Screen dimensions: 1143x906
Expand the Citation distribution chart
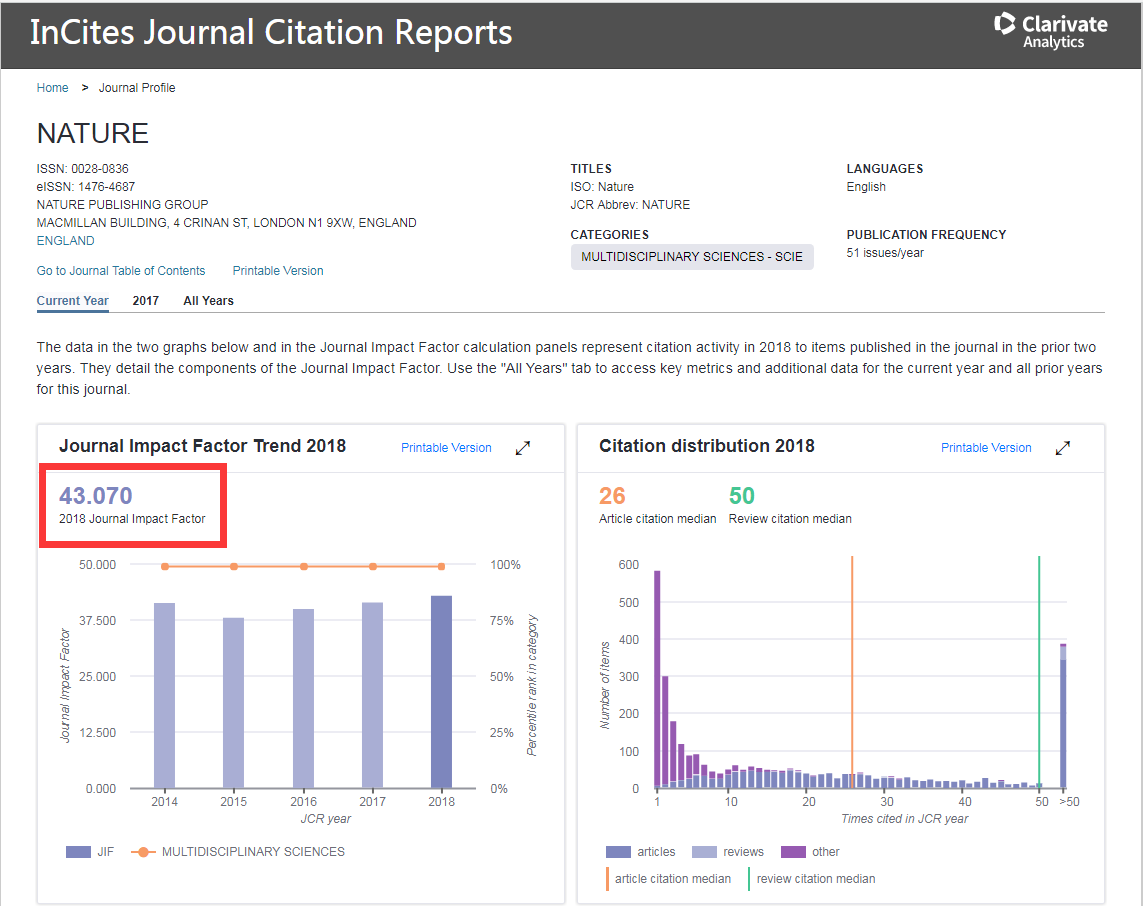[x=1063, y=448]
